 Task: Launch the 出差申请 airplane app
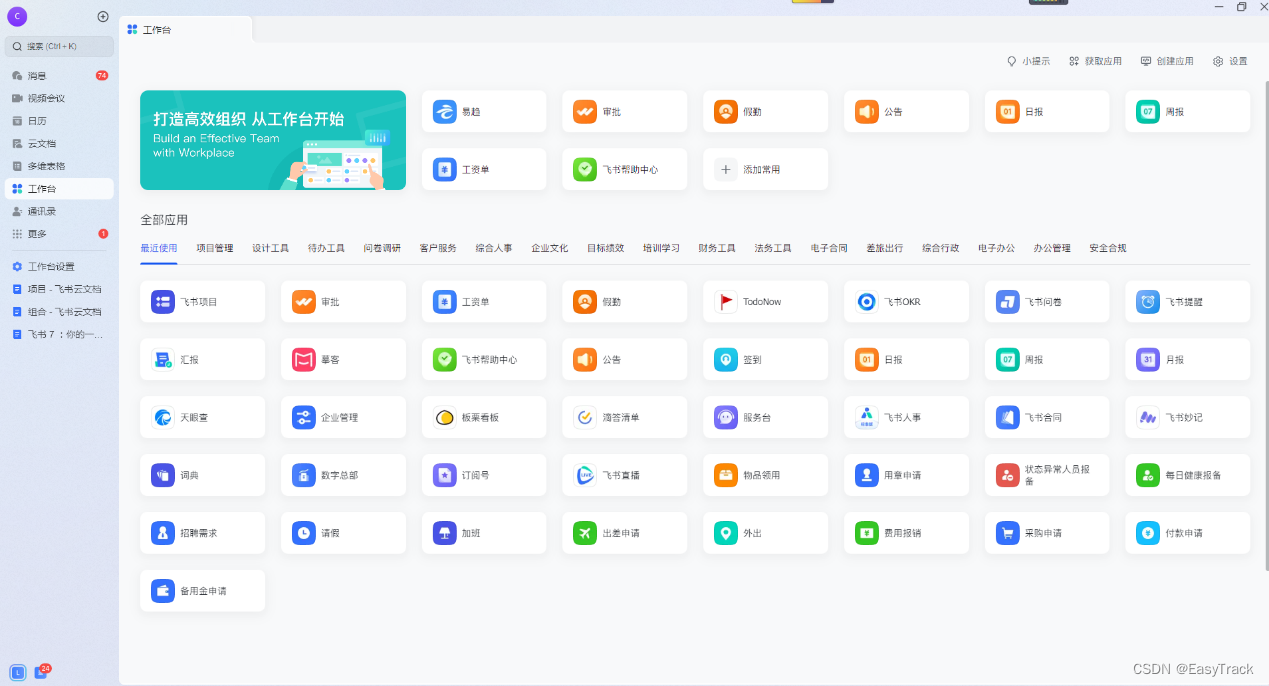pyautogui.click(x=624, y=533)
